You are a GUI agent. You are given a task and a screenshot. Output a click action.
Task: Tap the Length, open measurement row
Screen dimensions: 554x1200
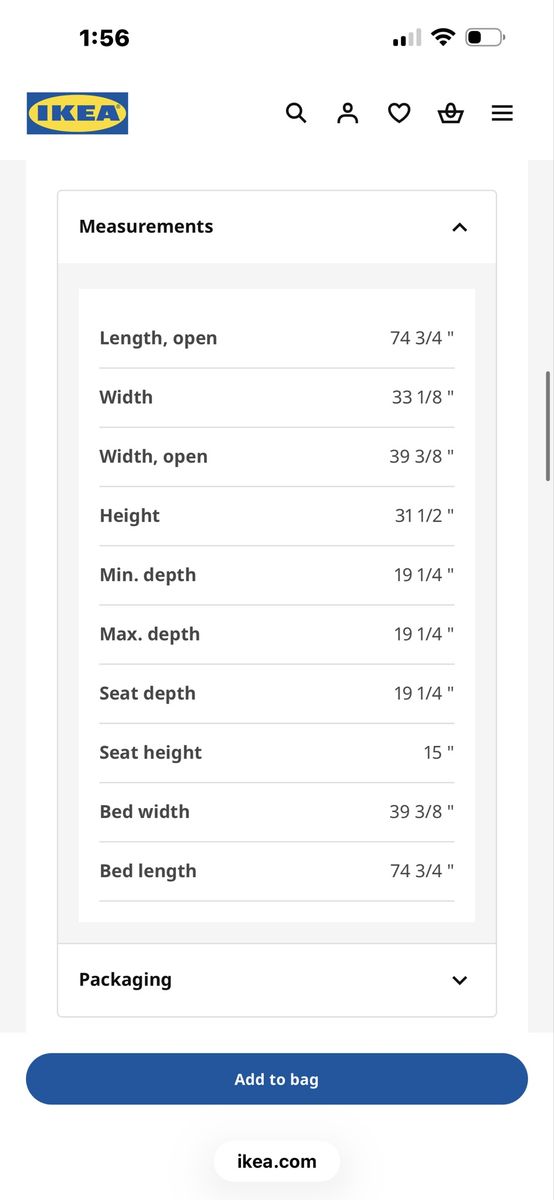pyautogui.click(x=277, y=338)
